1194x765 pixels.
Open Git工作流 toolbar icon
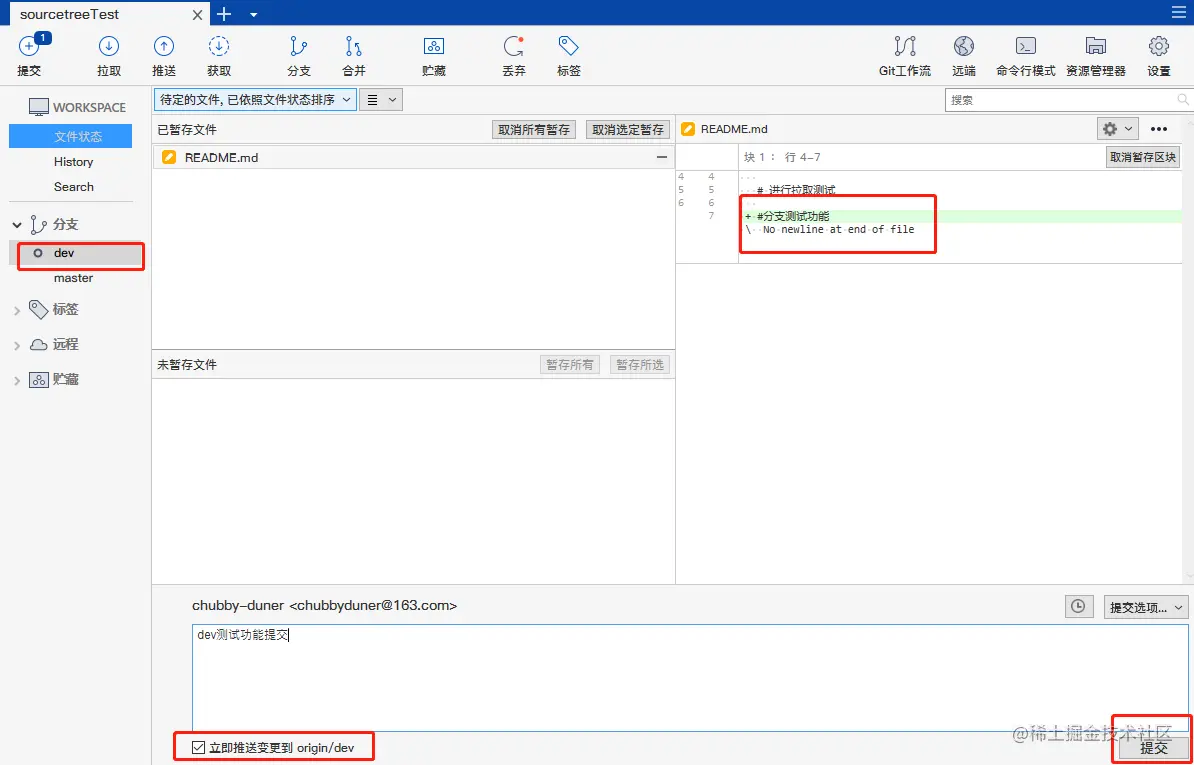pos(905,47)
